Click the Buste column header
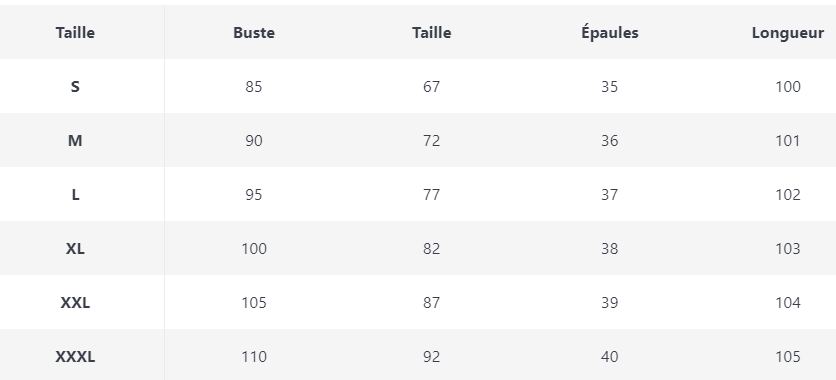Viewport: 836px width, 380px height. [x=254, y=33]
